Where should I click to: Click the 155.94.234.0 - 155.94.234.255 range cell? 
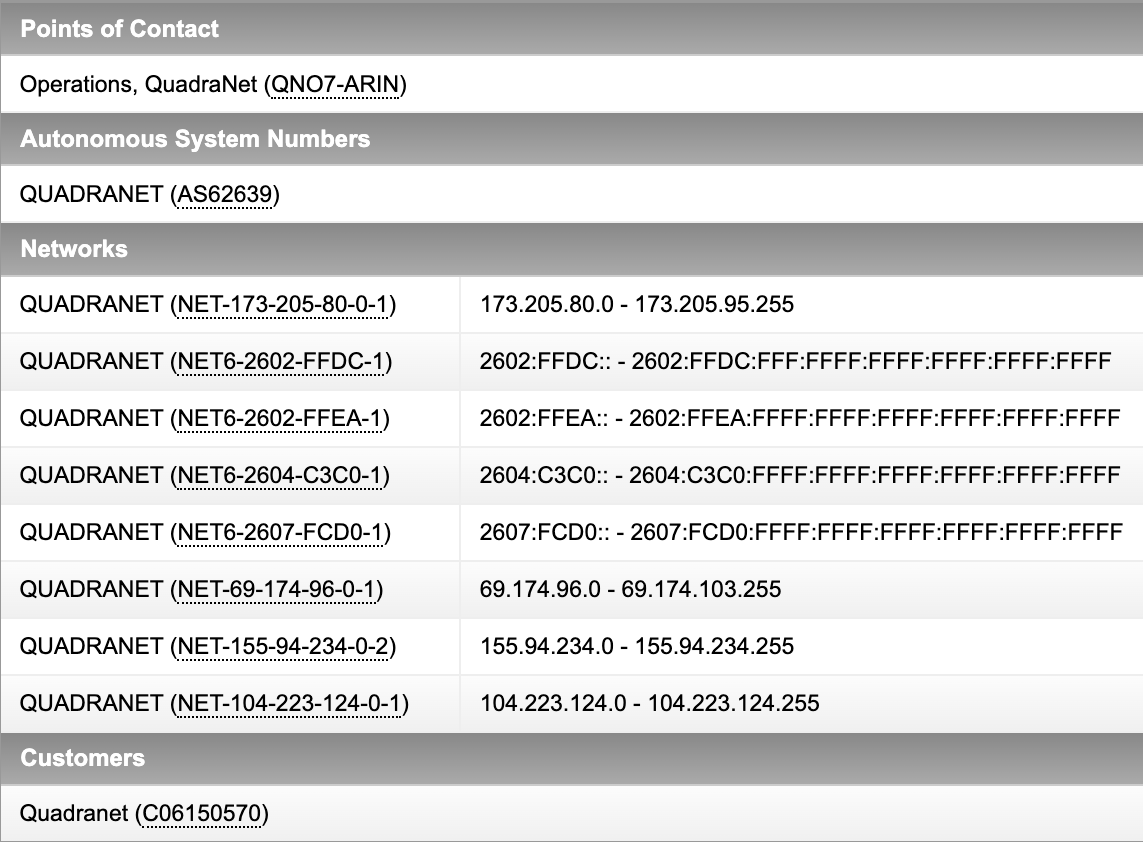pyautogui.click(x=801, y=646)
